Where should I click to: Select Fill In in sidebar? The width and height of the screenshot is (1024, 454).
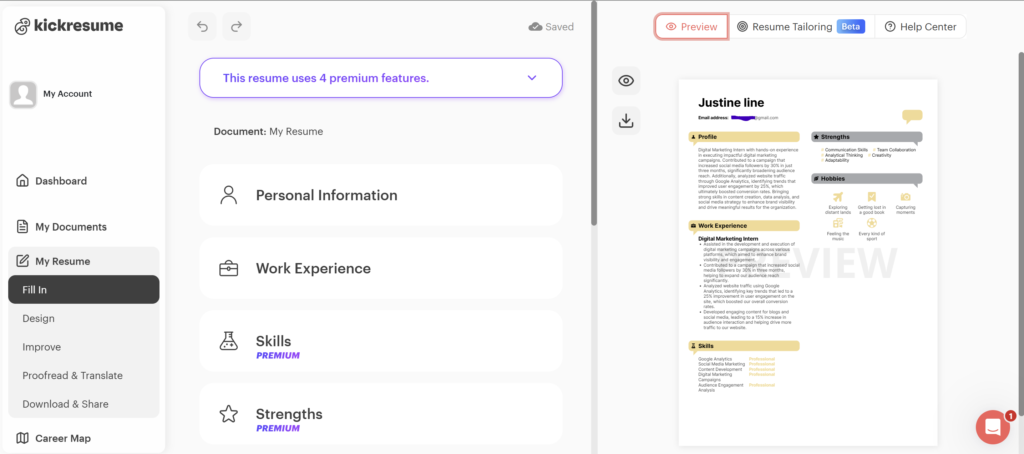(84, 289)
